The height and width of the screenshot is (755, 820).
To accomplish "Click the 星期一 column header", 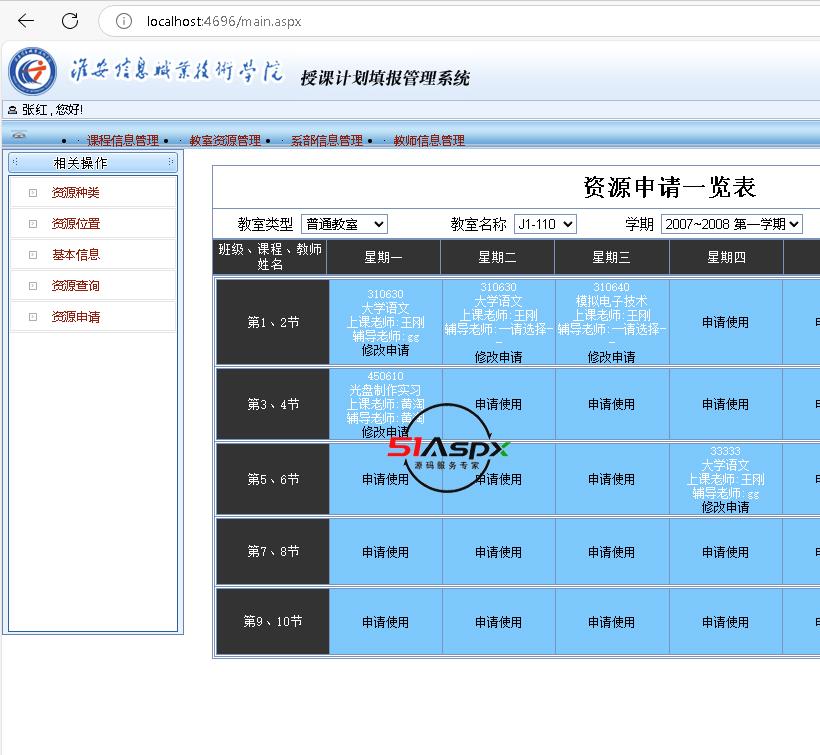I will 383,257.
